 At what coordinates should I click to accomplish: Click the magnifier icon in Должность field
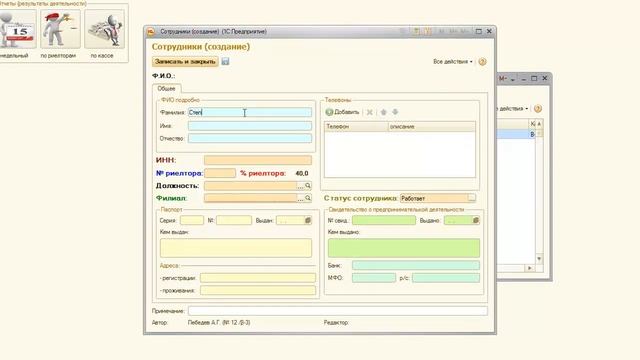point(308,186)
